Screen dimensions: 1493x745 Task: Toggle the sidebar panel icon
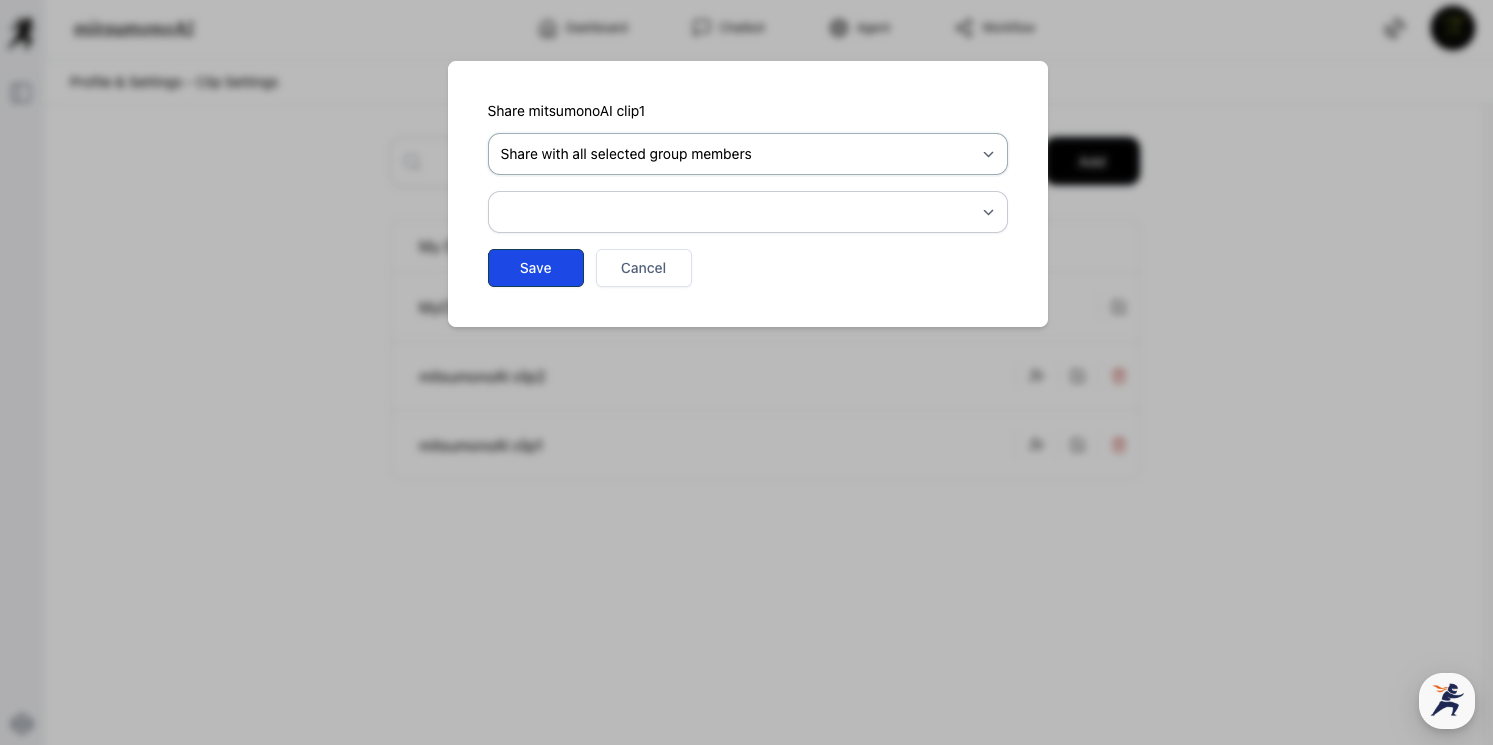tap(21, 94)
